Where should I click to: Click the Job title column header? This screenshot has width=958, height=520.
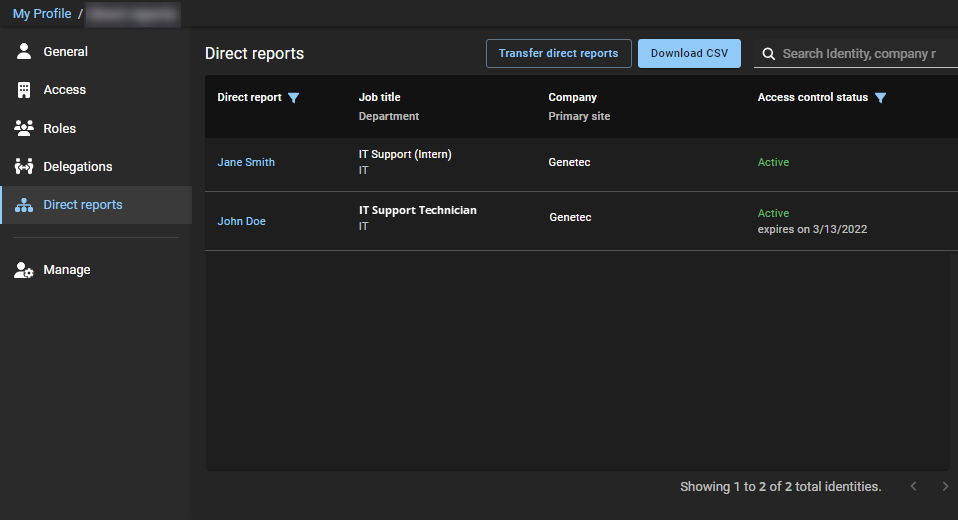[x=379, y=97]
